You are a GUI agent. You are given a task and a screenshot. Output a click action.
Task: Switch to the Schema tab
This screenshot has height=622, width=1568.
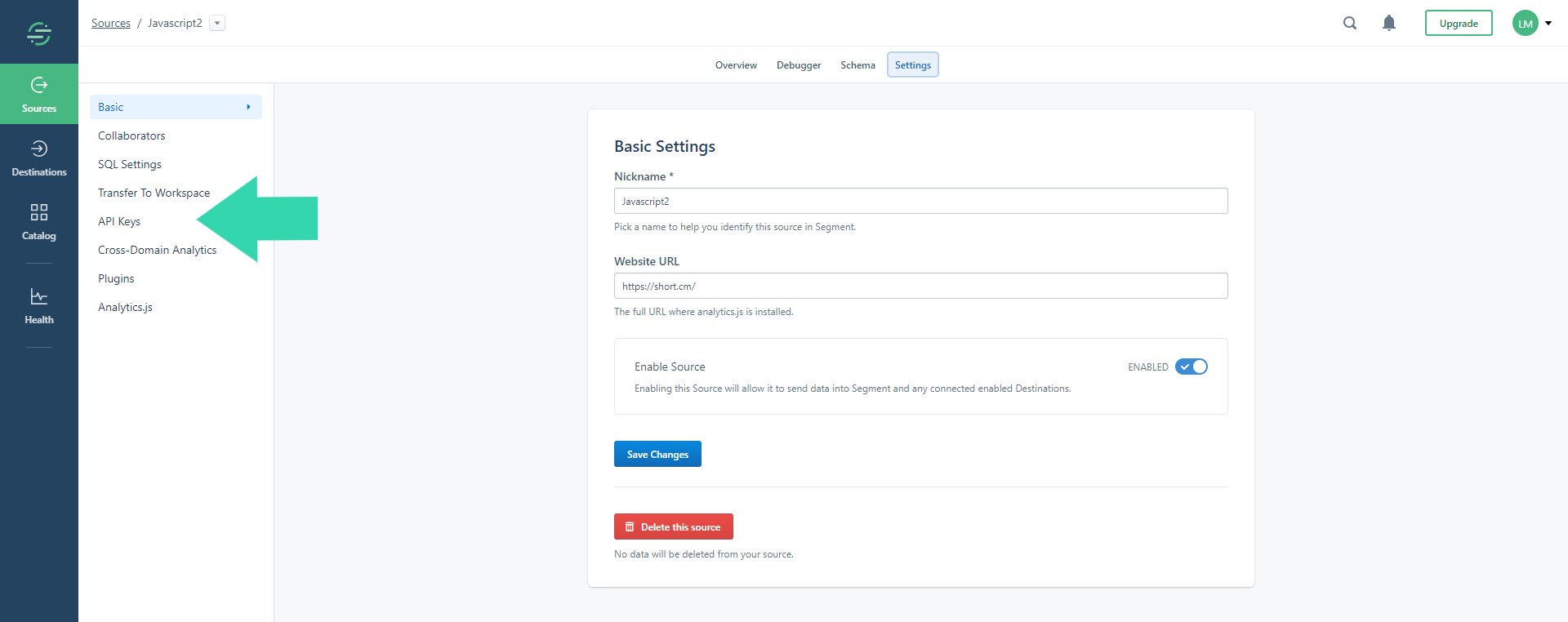tap(857, 65)
